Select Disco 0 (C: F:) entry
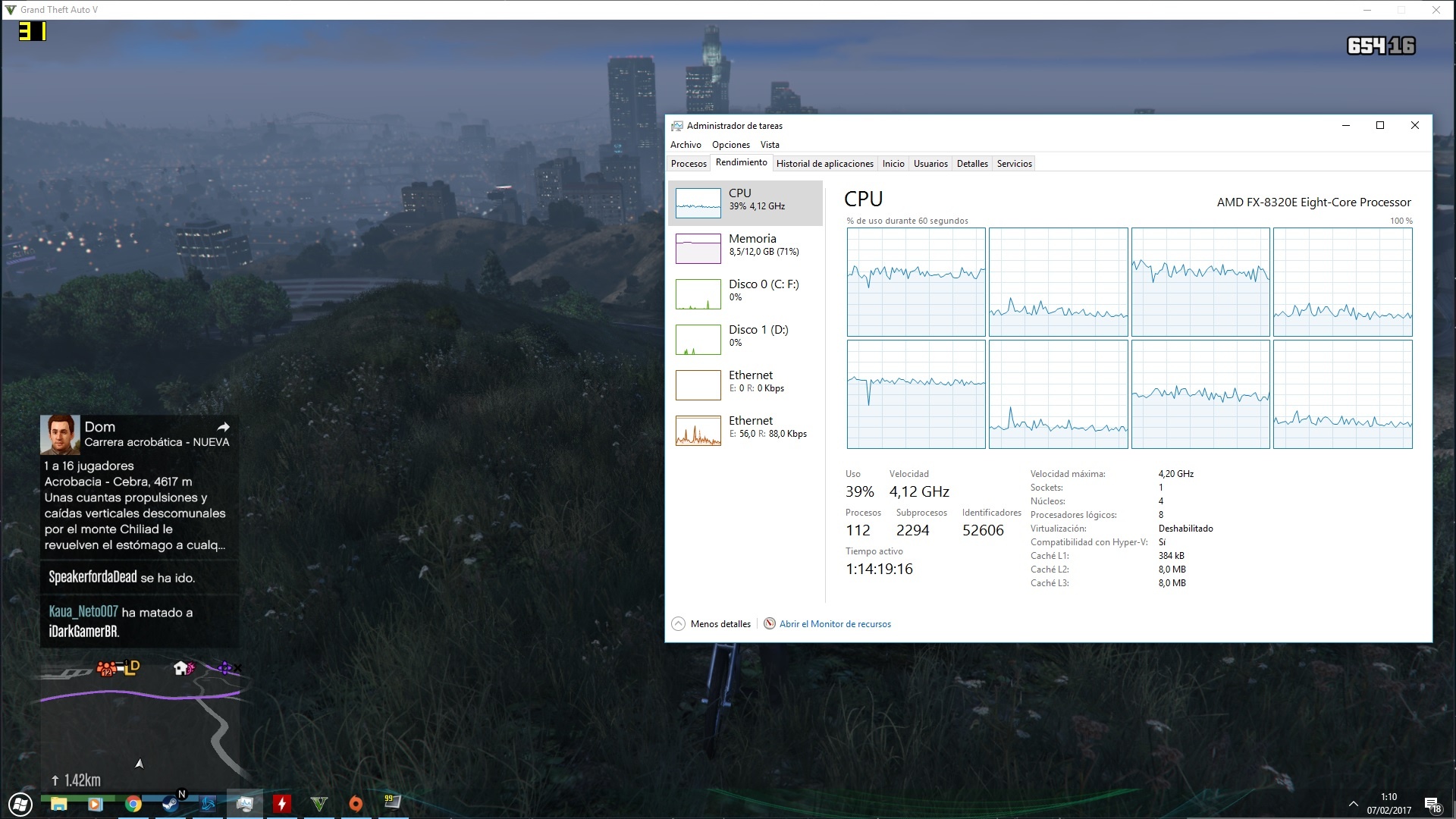The image size is (1456, 819). pyautogui.click(x=745, y=294)
